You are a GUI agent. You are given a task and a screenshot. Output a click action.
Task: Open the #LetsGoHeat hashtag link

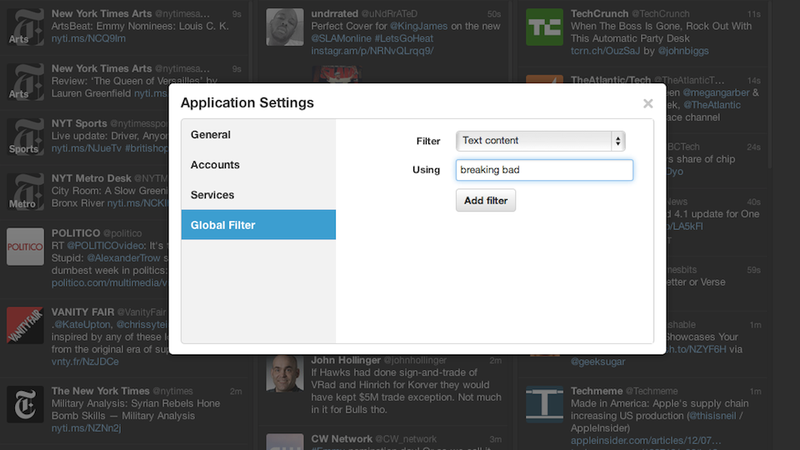coord(404,39)
